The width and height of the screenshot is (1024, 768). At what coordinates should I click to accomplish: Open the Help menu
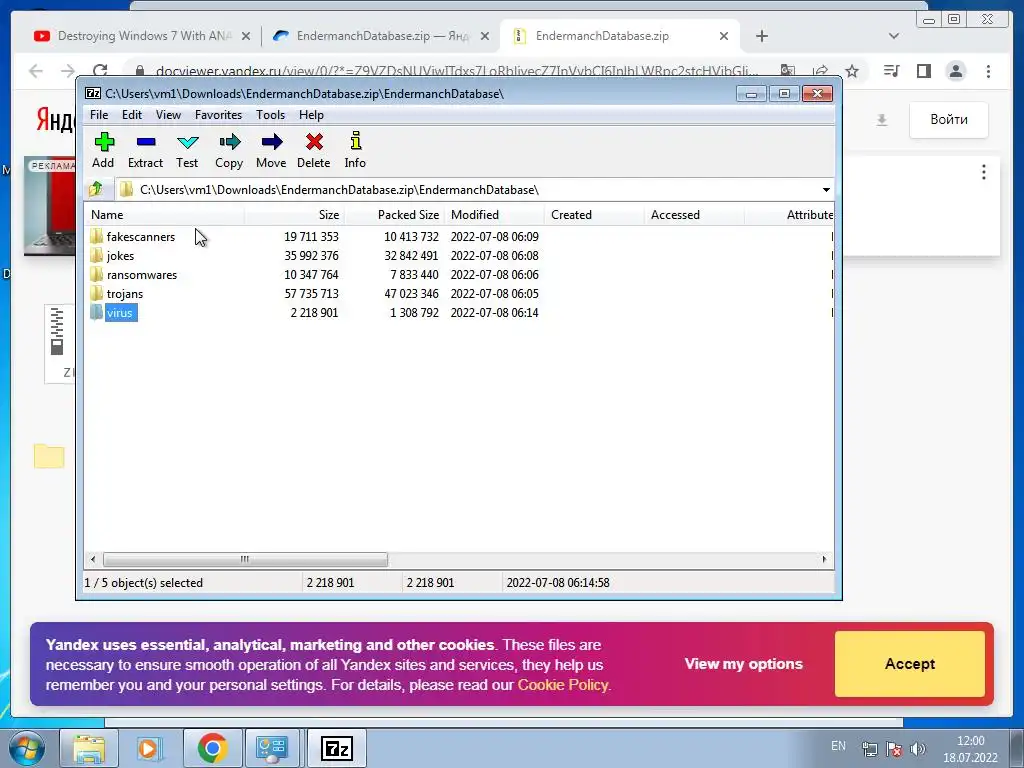pos(312,115)
